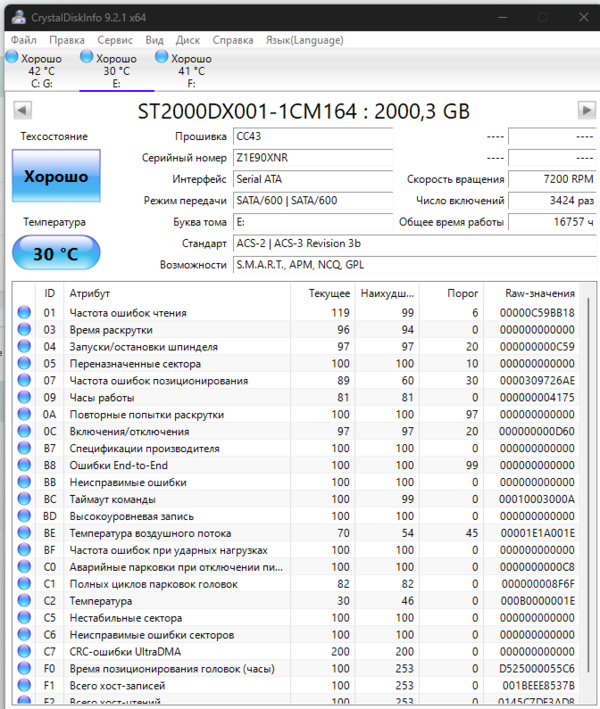This screenshot has width=600, height=709.
Task: Open the Сервис menu
Action: (115, 40)
